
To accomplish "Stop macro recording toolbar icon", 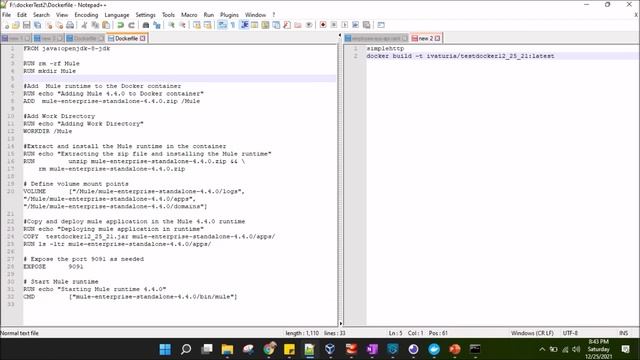I will [334, 25].
